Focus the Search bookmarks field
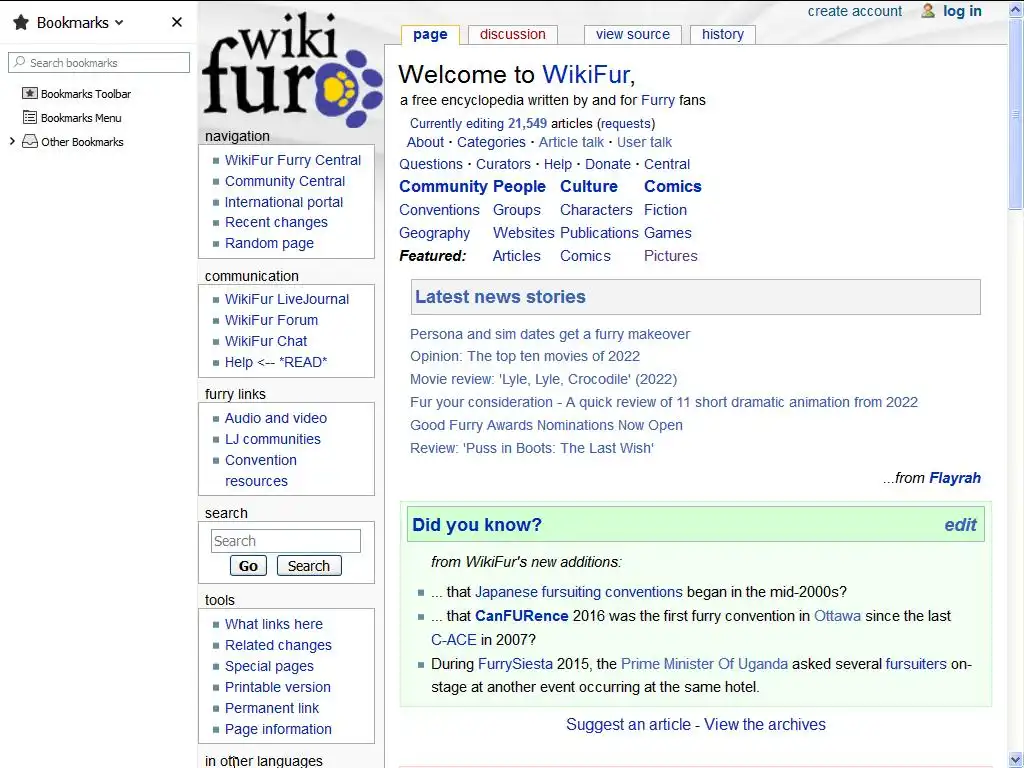1024x768 pixels. coord(99,63)
